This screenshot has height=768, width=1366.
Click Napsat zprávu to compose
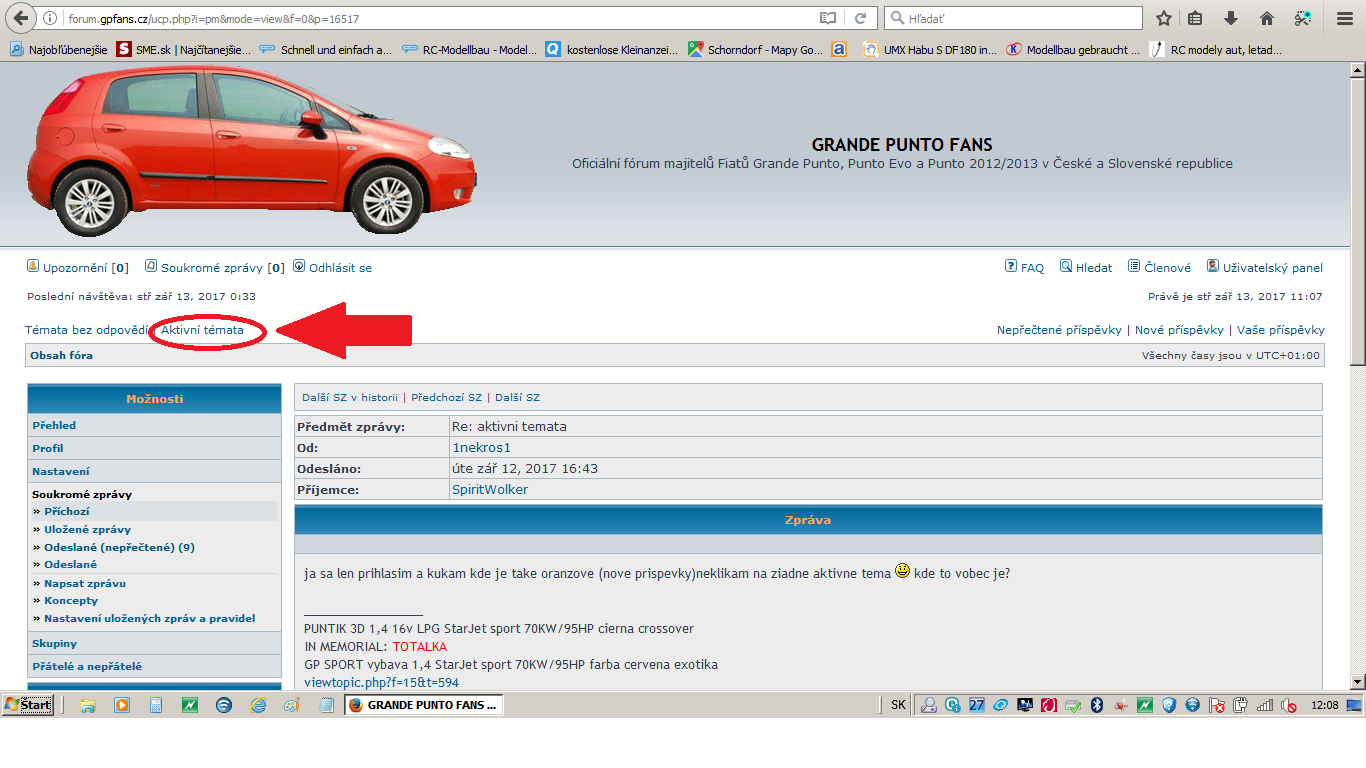click(85, 583)
